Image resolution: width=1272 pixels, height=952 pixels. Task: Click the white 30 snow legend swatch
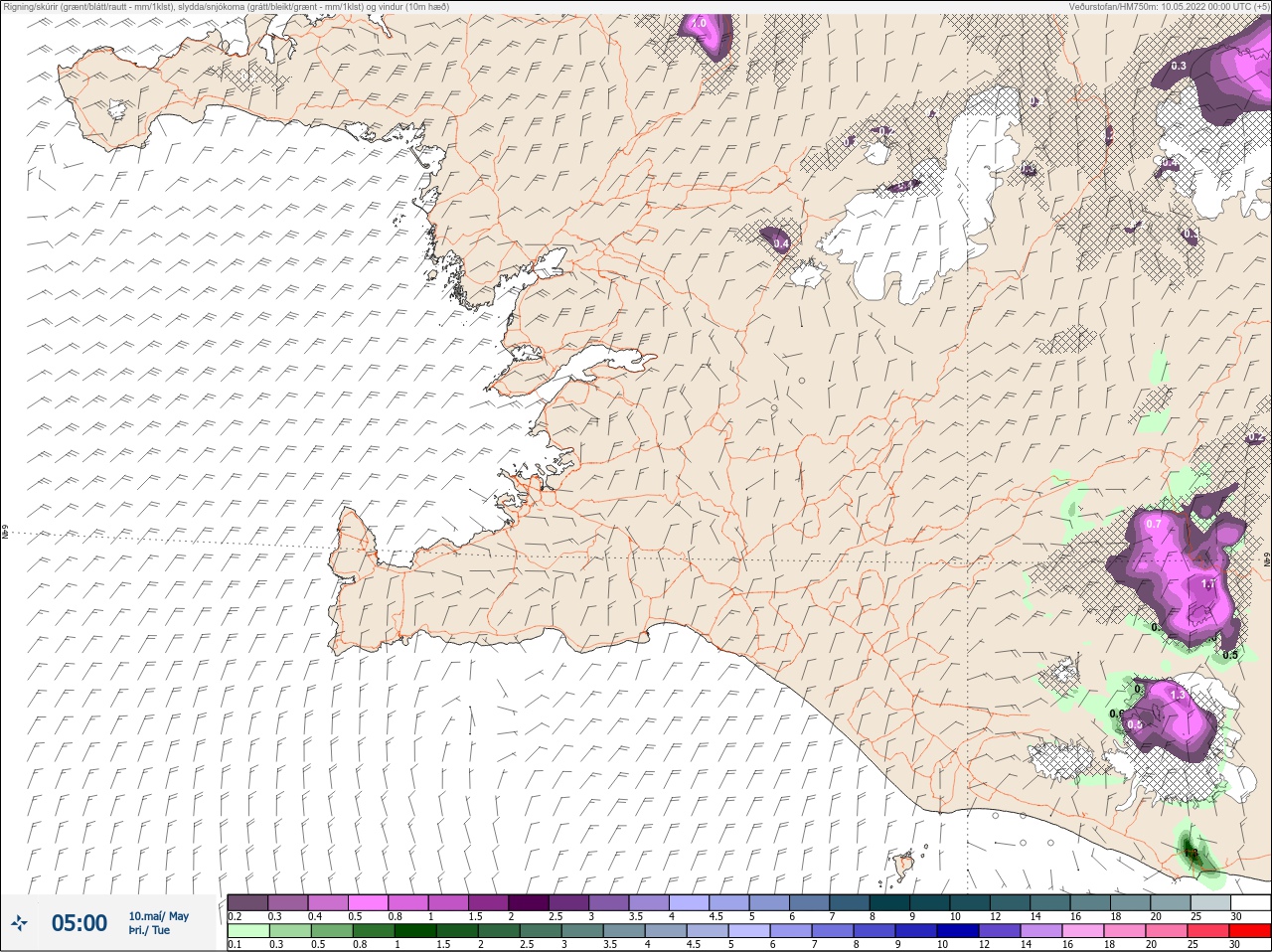coord(1250,902)
